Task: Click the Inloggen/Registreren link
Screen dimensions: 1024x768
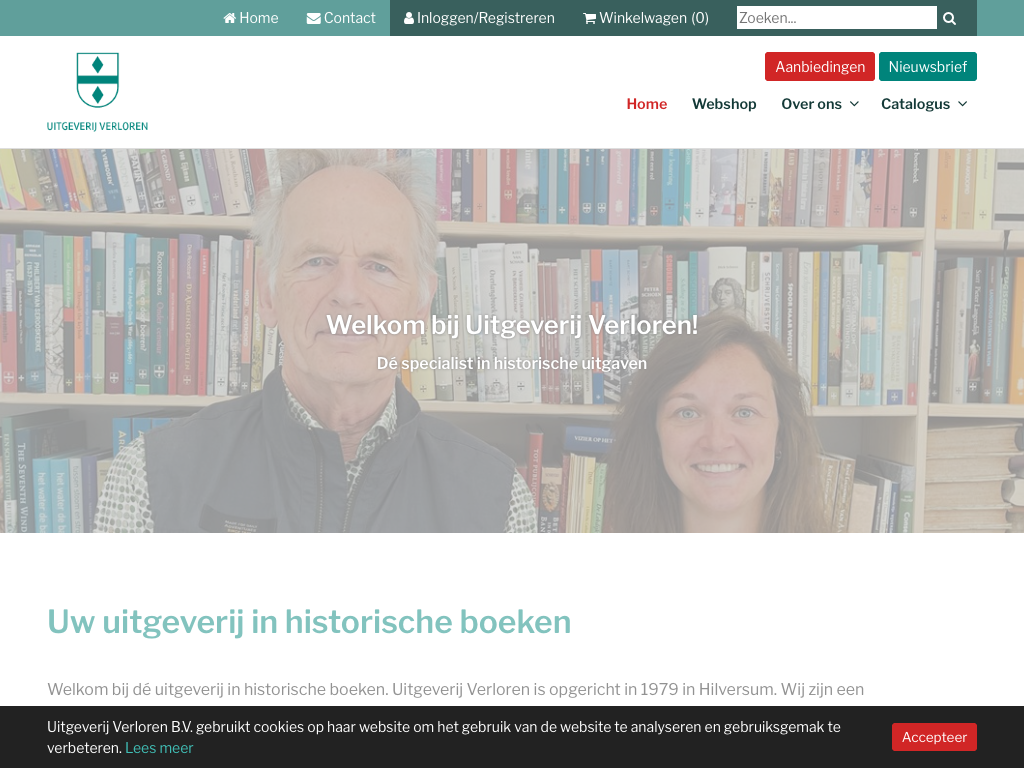Action: tap(485, 18)
